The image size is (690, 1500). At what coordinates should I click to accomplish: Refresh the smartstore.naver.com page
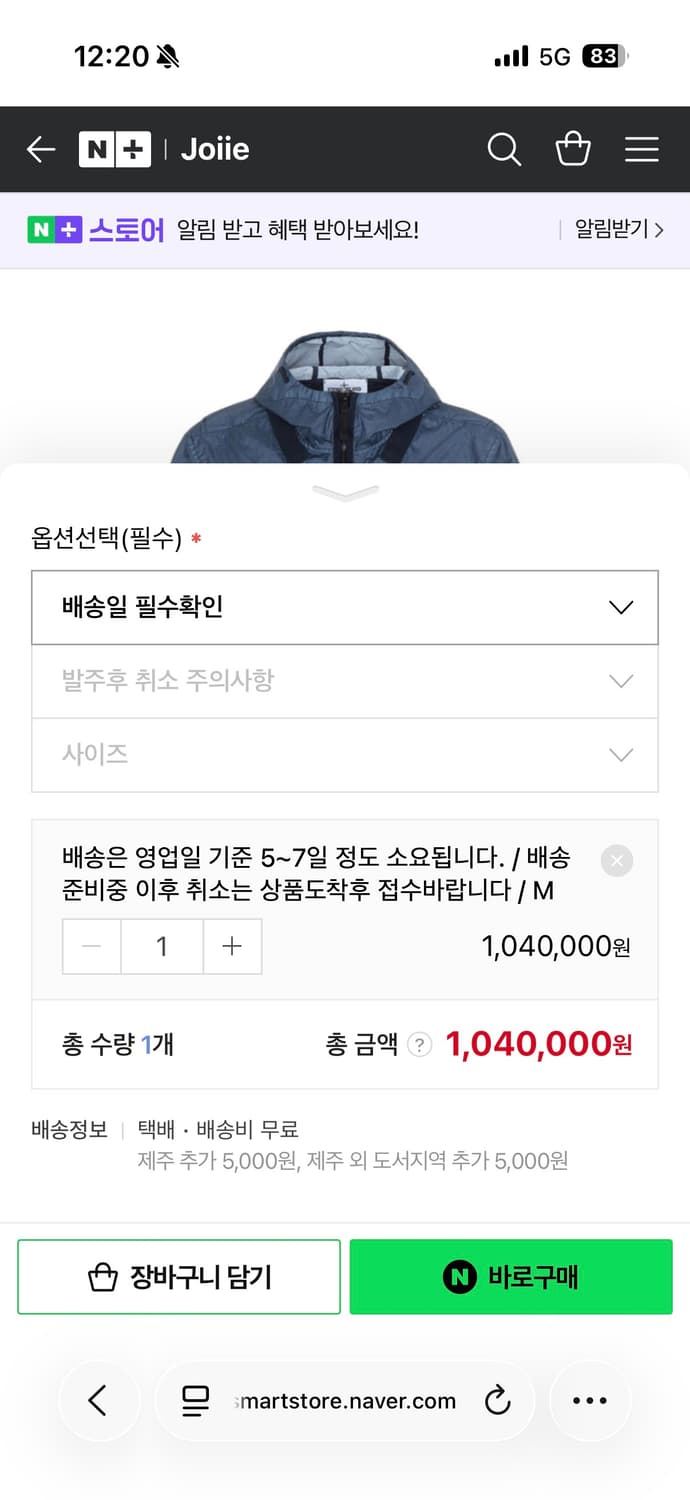[x=497, y=1400]
